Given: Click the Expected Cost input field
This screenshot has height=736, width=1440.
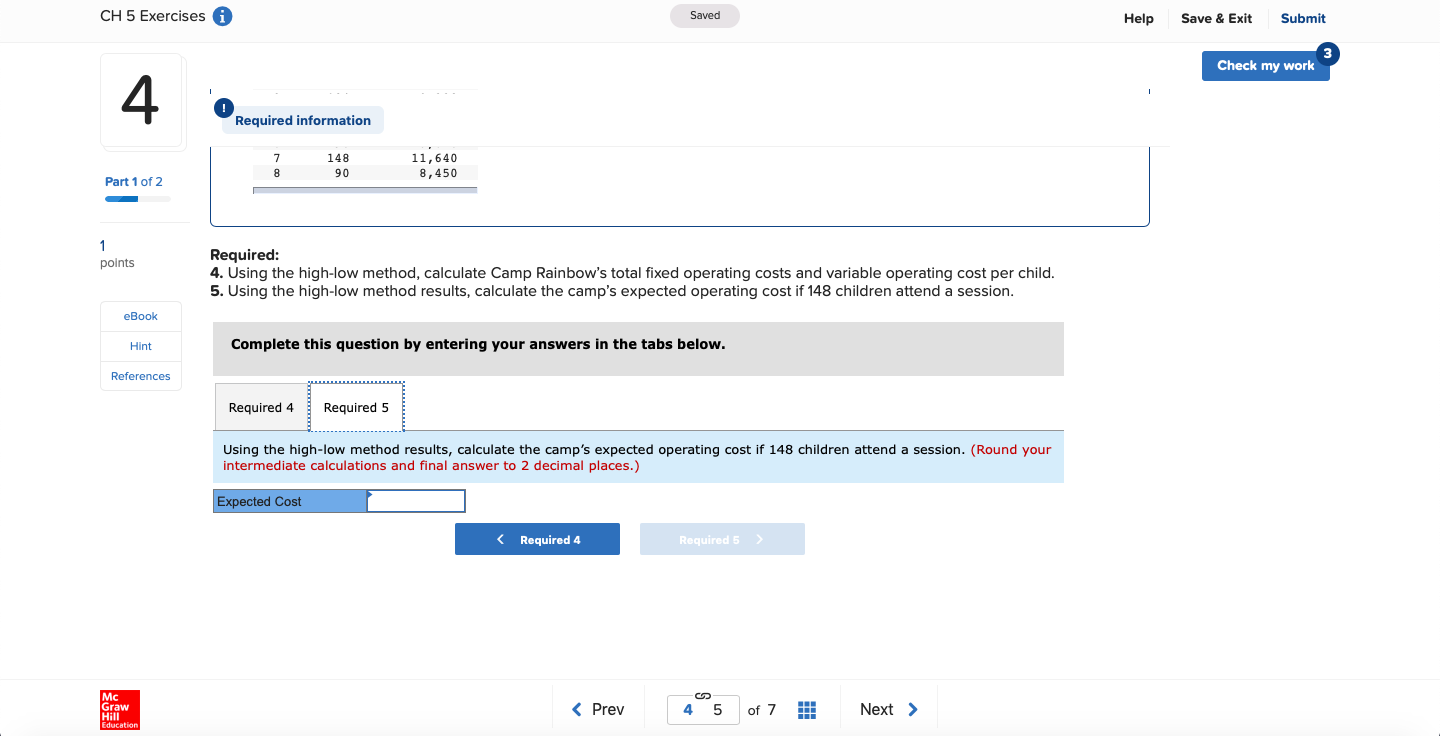Looking at the screenshot, I should click(415, 500).
